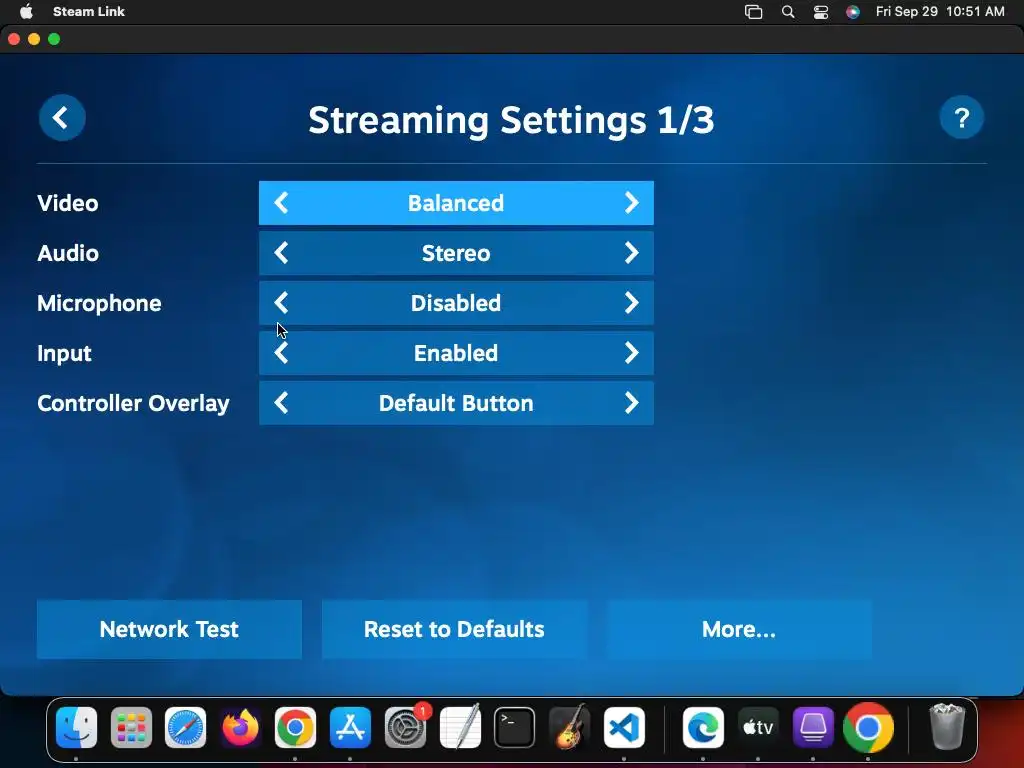Image resolution: width=1024 pixels, height=768 pixels.
Task: Toggle Input setting with left arrow
Action: 281,353
